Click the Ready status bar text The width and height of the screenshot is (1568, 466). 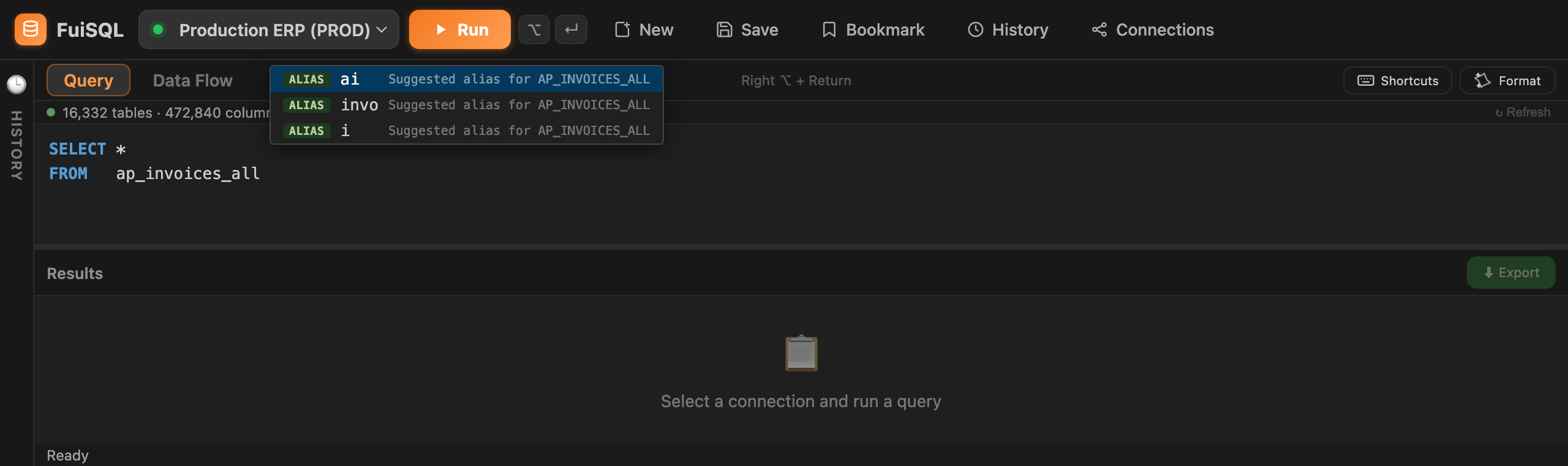[x=67, y=456]
